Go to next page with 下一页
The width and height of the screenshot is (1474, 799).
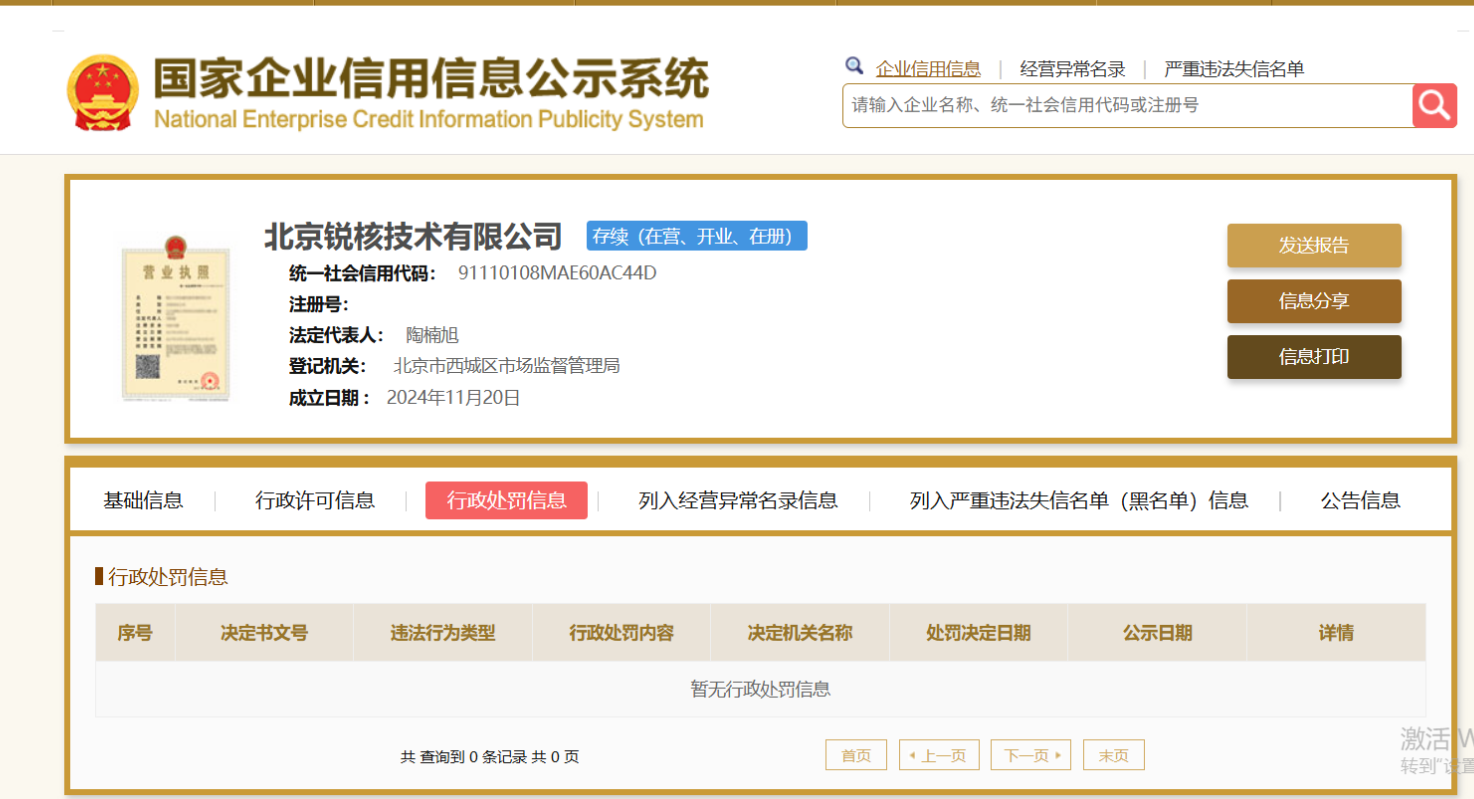click(x=1030, y=756)
